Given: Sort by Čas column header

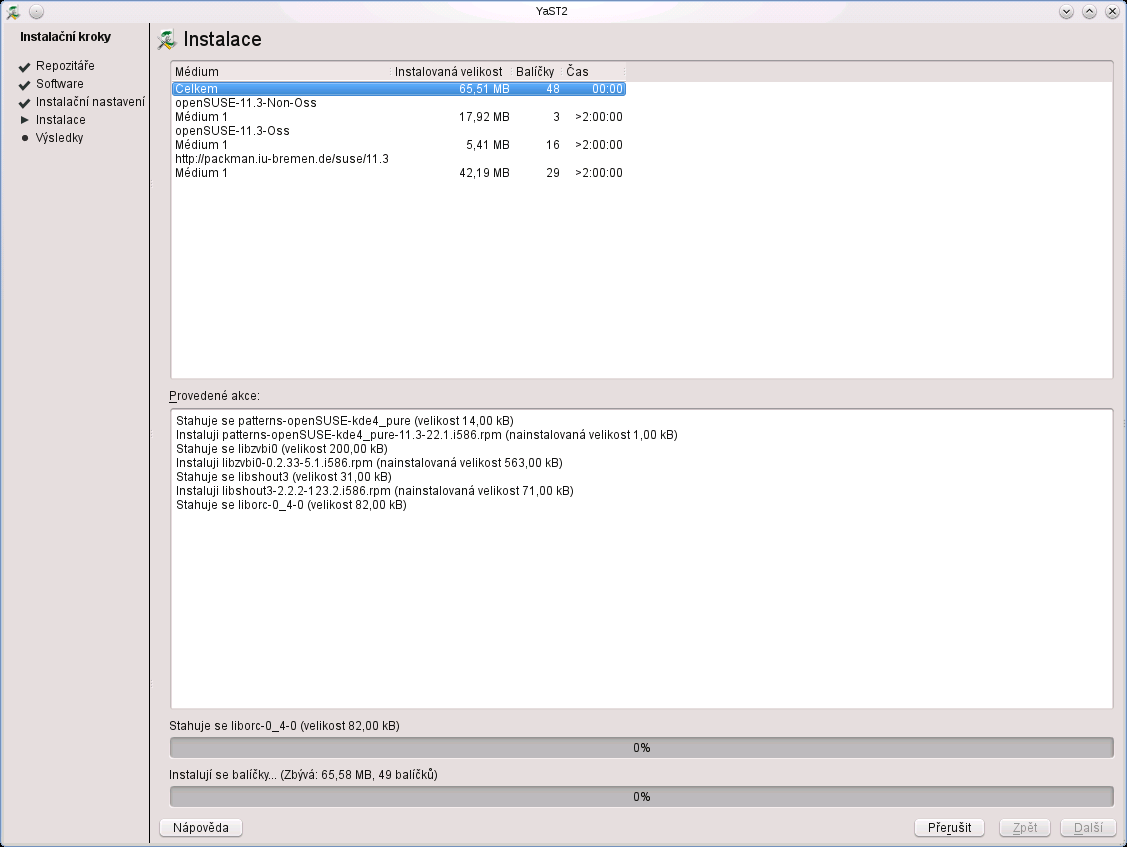Looking at the screenshot, I should click(x=594, y=72).
